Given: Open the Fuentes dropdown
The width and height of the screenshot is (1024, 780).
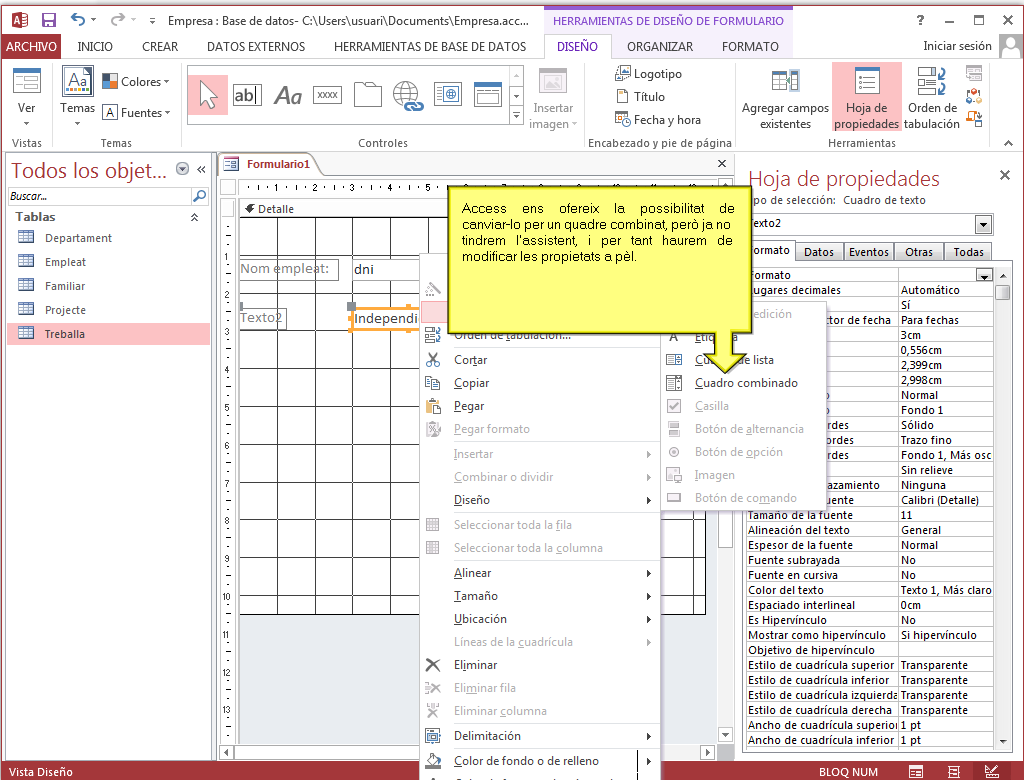Looking at the screenshot, I should point(137,112).
